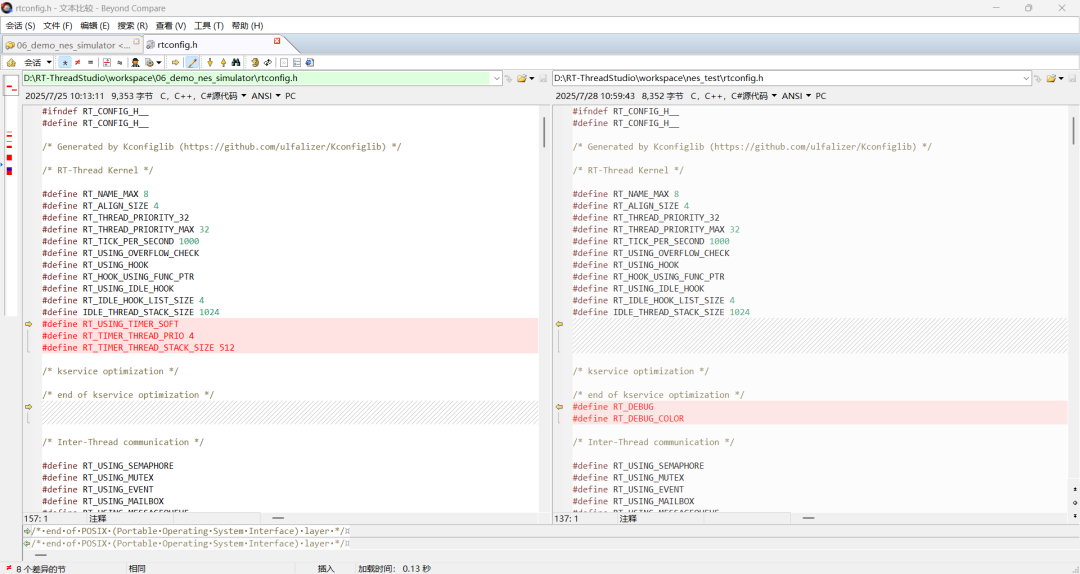Open the 工具 (T) menu
Image resolution: width=1080 pixels, height=574 pixels.
[x=209, y=25]
